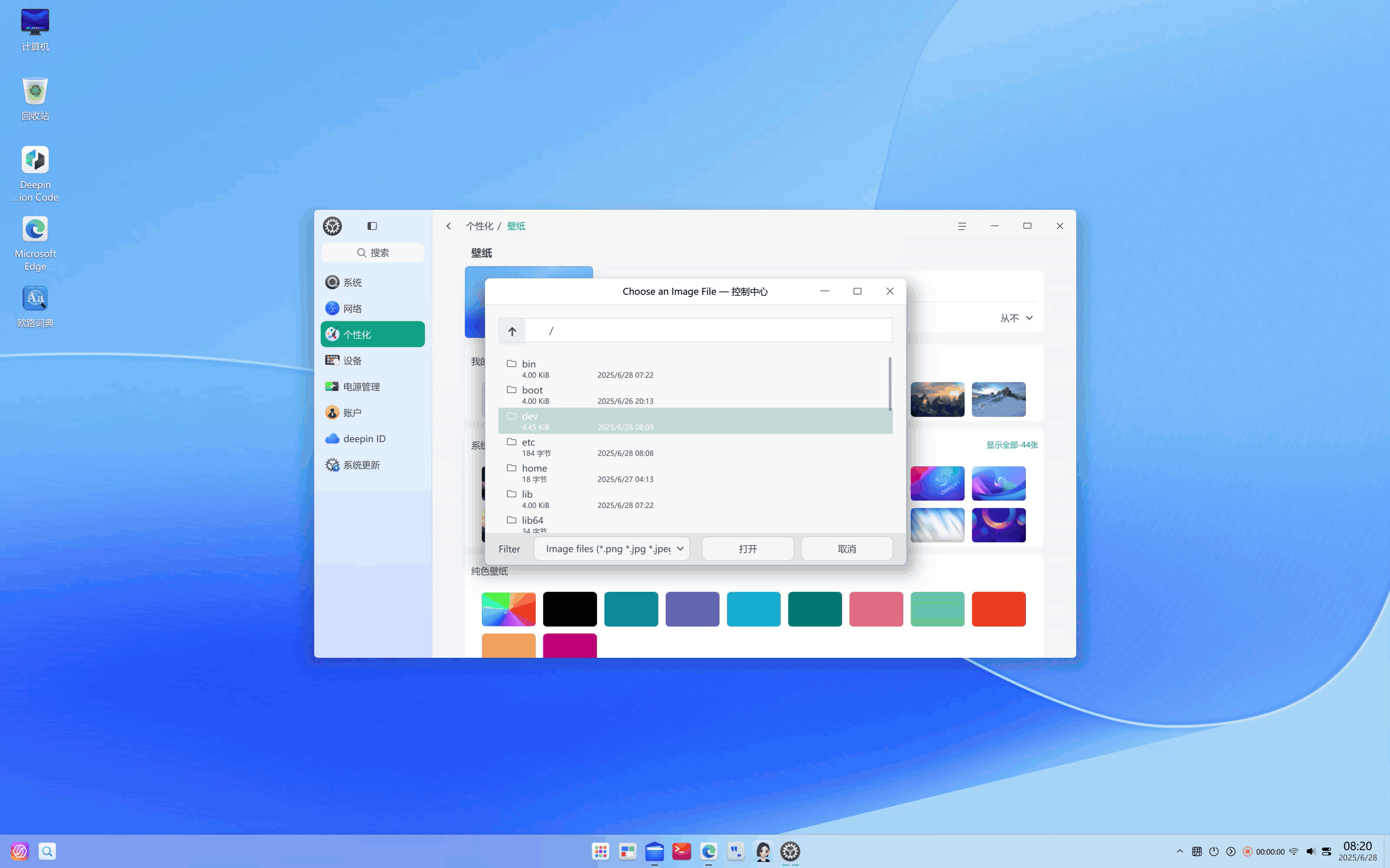Click the file list scrollbar
This screenshot has width=1390, height=868.
point(890,384)
